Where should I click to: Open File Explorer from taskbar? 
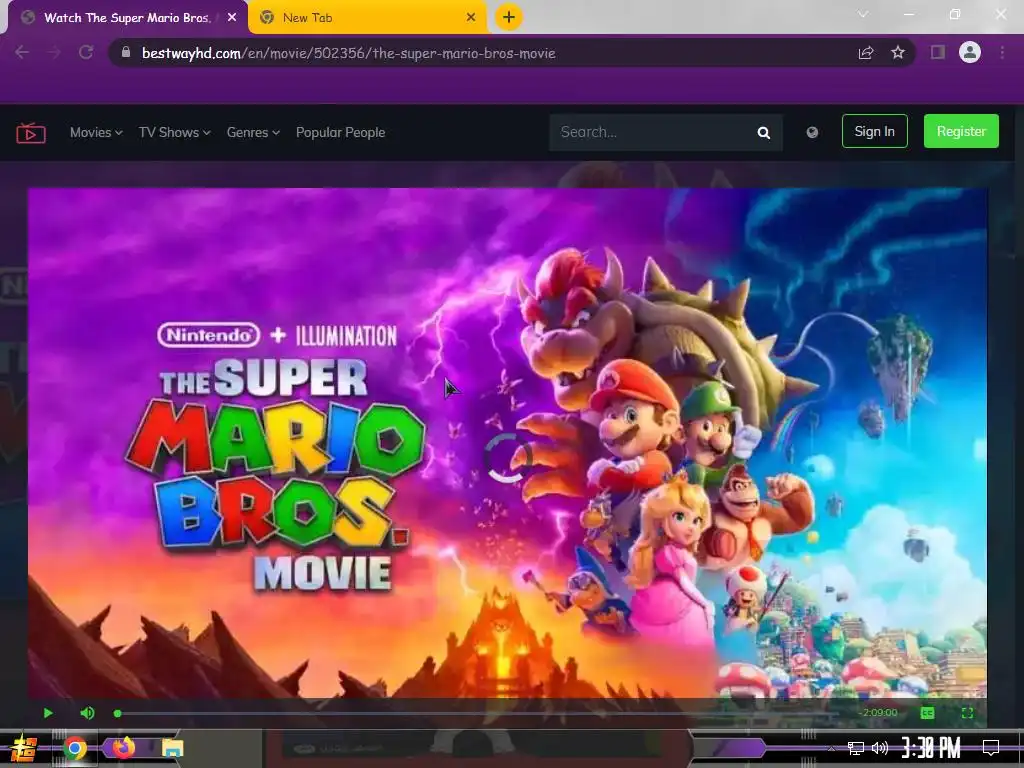coord(172,748)
